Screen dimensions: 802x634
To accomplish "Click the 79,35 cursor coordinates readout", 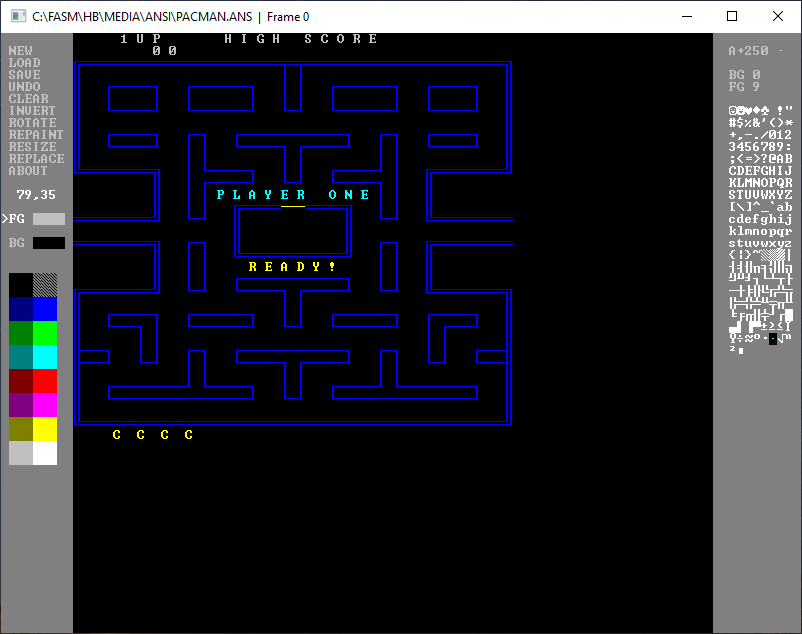I will pyautogui.click(x=36, y=195).
